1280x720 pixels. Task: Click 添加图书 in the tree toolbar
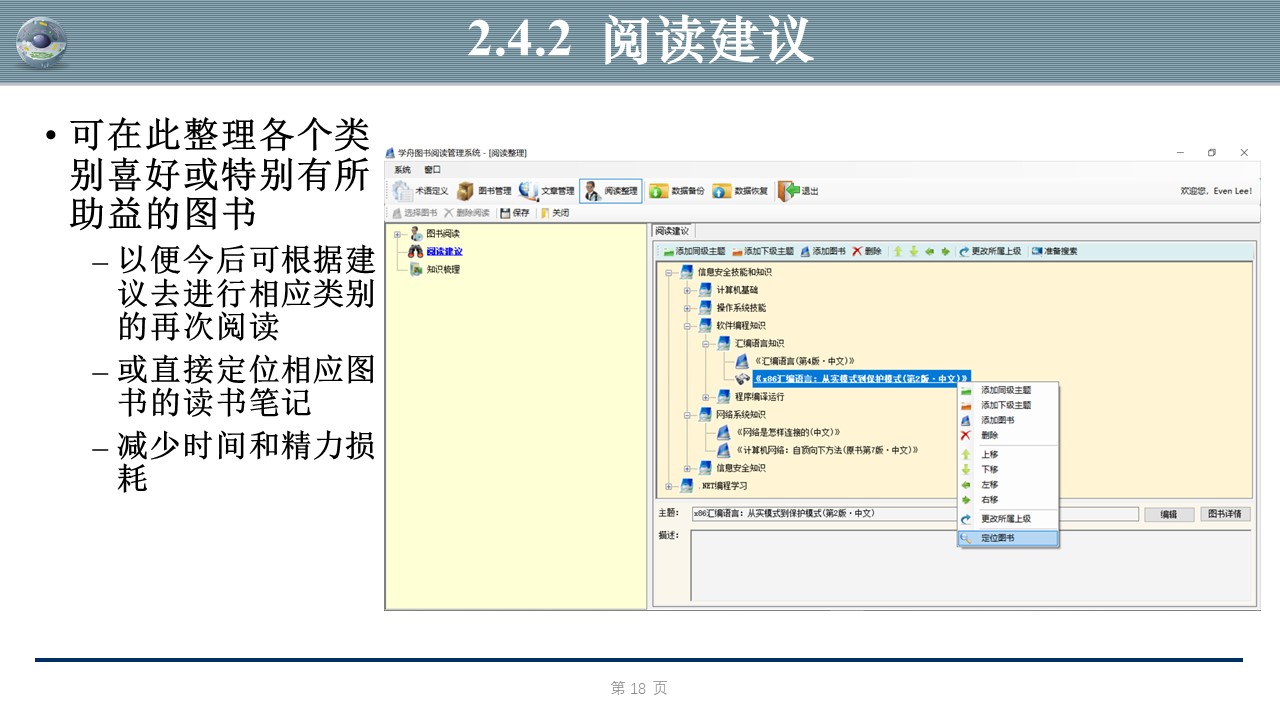823,251
